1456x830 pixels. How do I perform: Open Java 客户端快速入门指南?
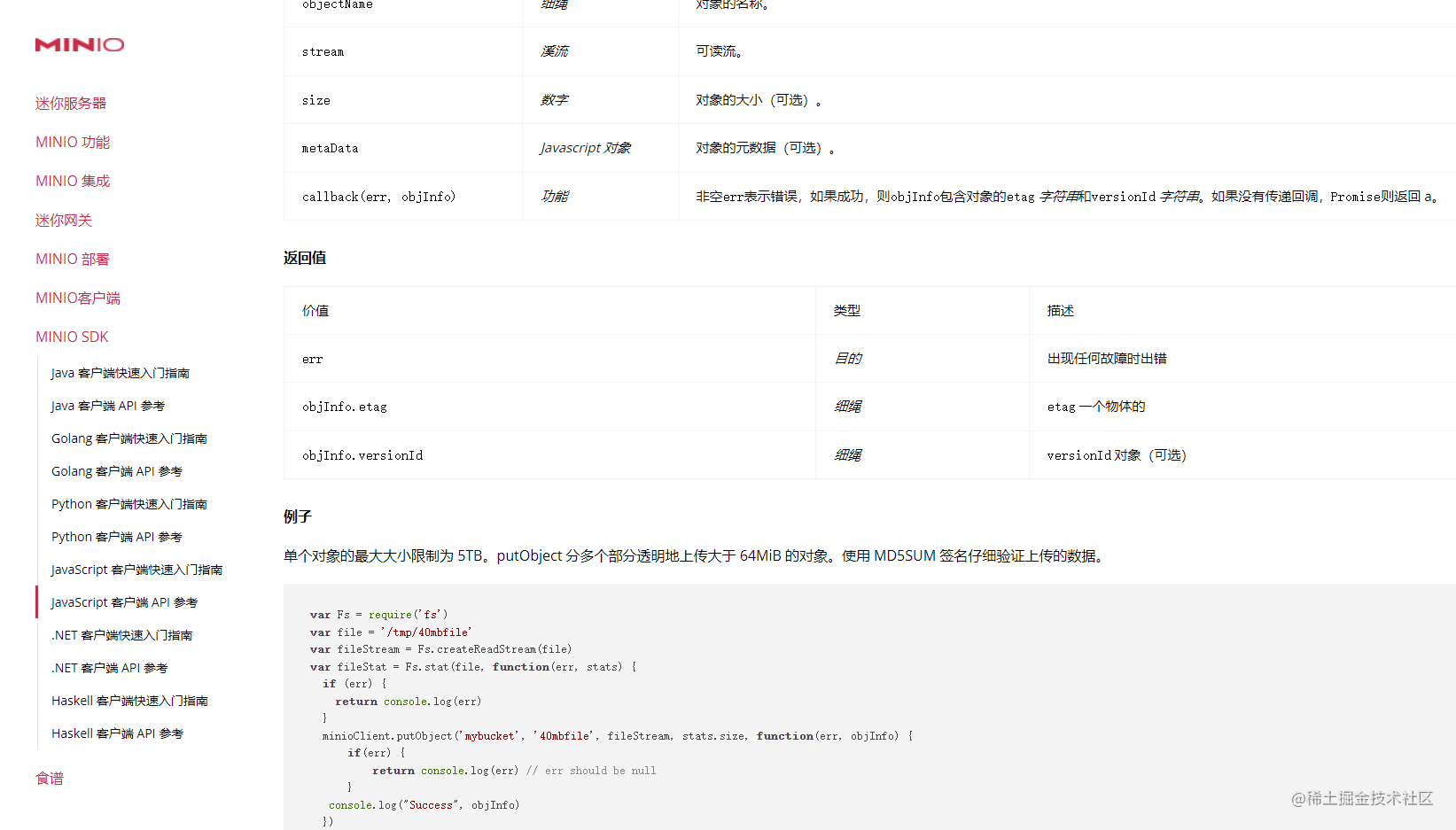(x=121, y=372)
